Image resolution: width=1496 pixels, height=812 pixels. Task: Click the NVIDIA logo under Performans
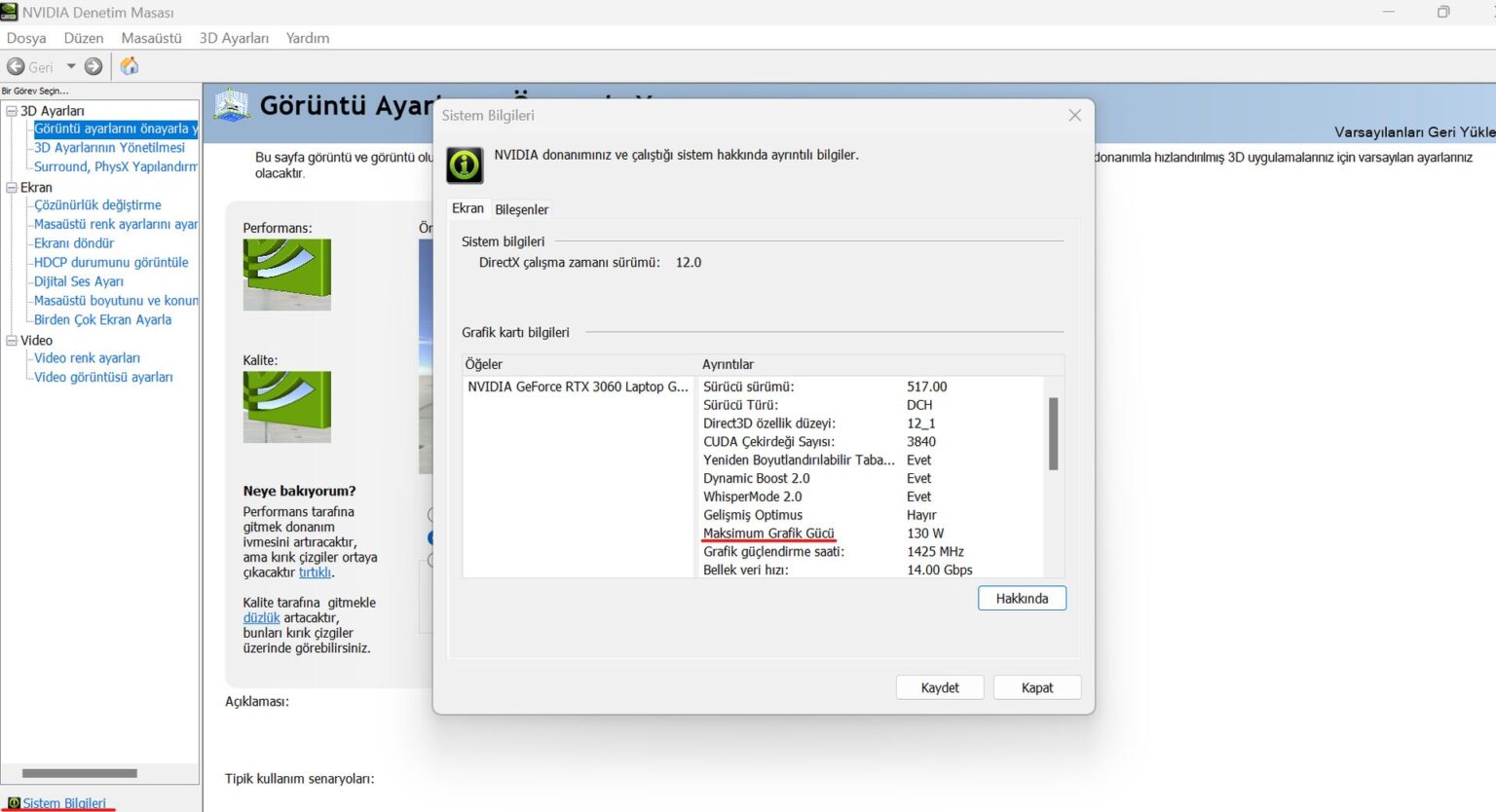285,274
